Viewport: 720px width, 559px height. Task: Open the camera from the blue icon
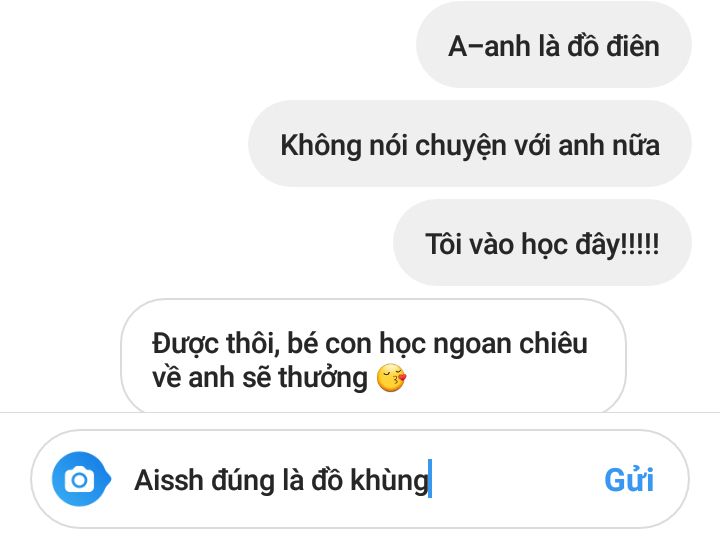(x=81, y=479)
